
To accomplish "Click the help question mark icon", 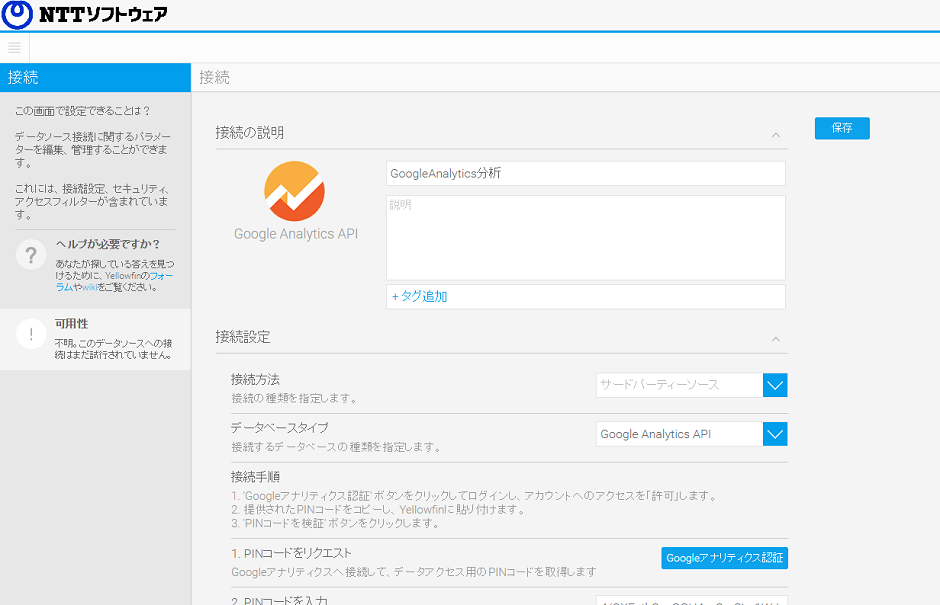I will tap(31, 255).
